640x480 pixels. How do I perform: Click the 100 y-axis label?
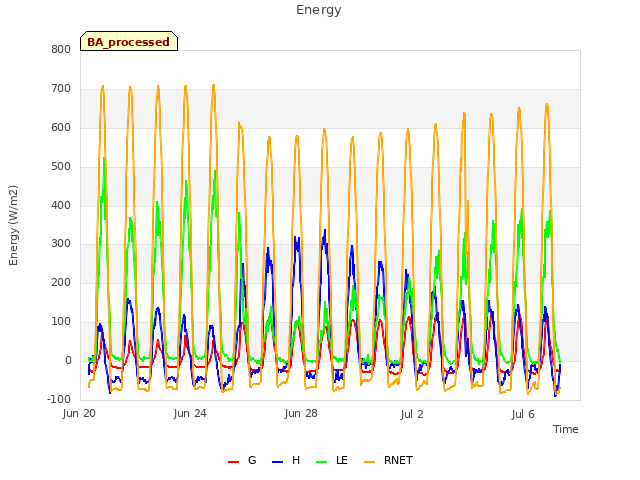point(61,322)
